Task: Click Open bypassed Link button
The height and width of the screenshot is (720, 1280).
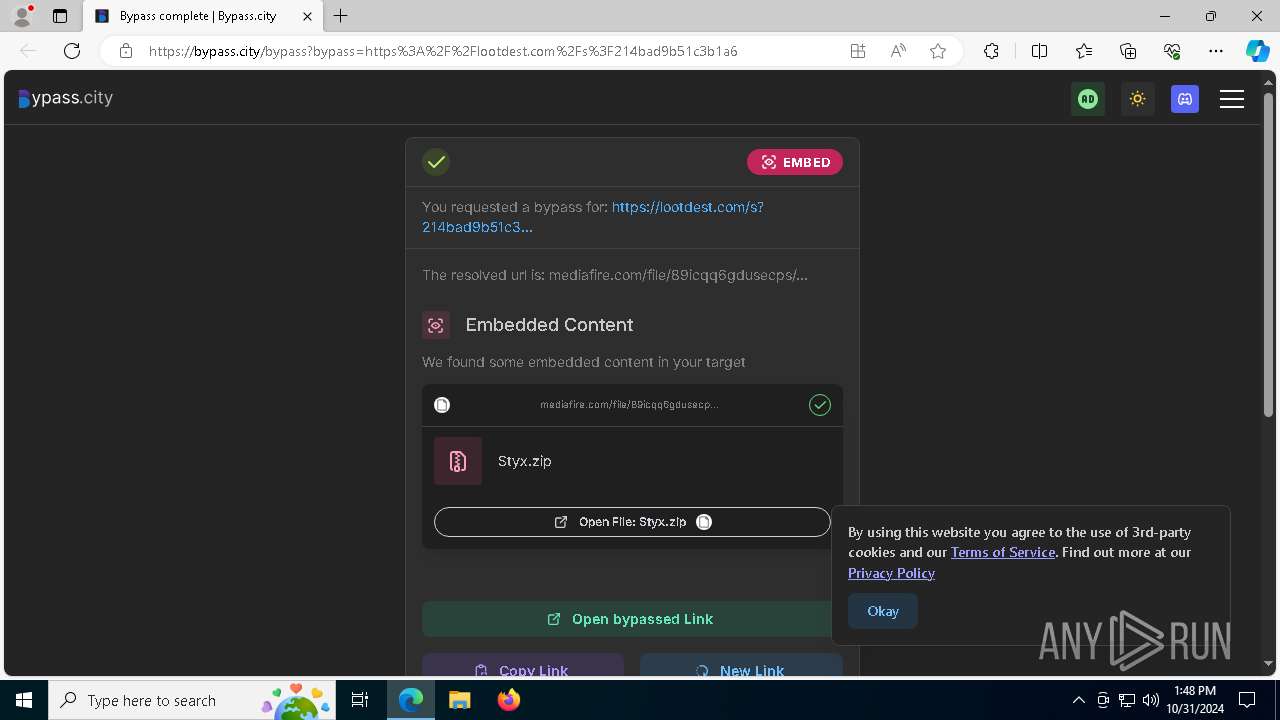Action: point(632,619)
